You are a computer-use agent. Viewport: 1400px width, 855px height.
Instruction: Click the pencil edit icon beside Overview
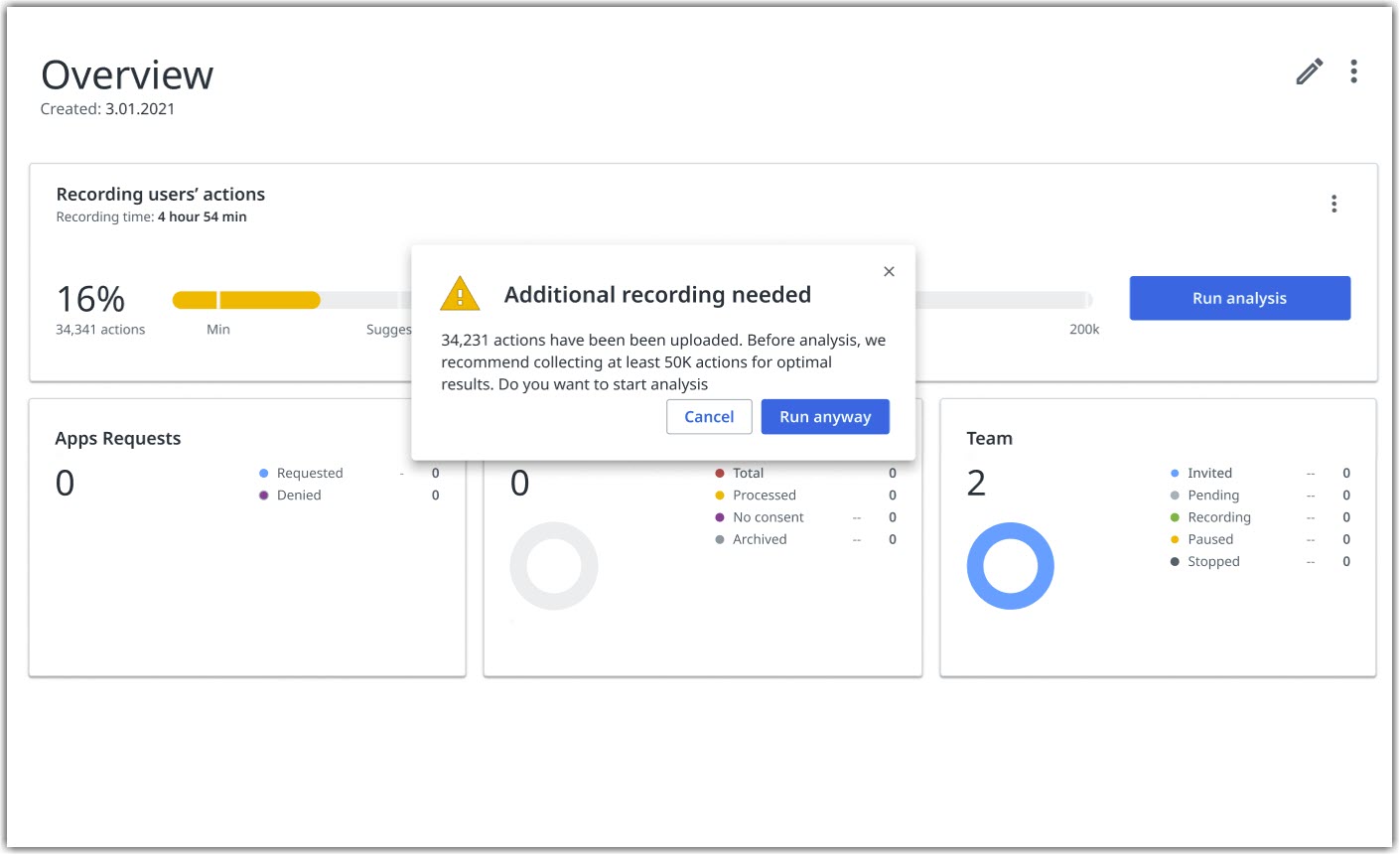coord(1310,71)
